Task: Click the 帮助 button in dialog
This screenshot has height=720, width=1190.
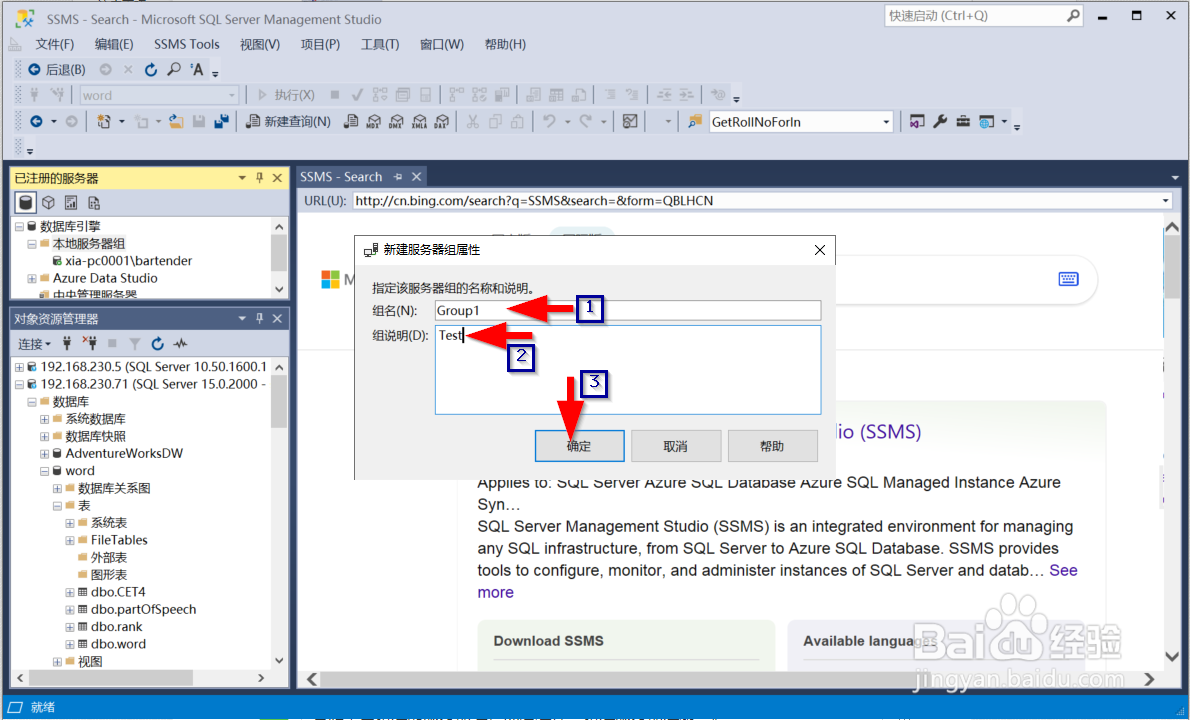Action: pyautogui.click(x=772, y=446)
